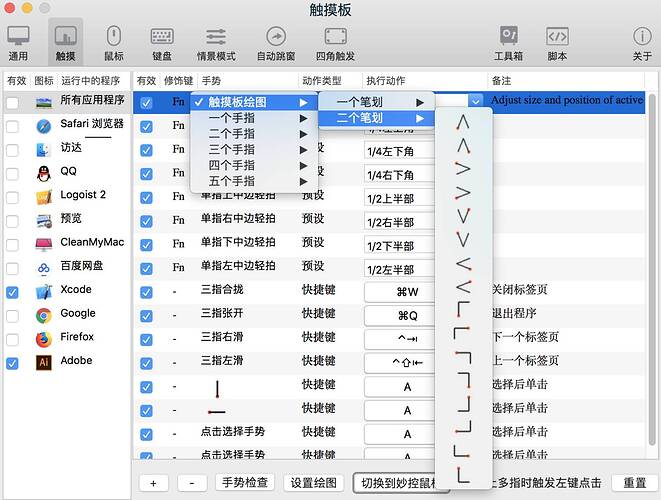
Task: Select the 鼠标 mouse toolbar icon
Action: (x=114, y=43)
